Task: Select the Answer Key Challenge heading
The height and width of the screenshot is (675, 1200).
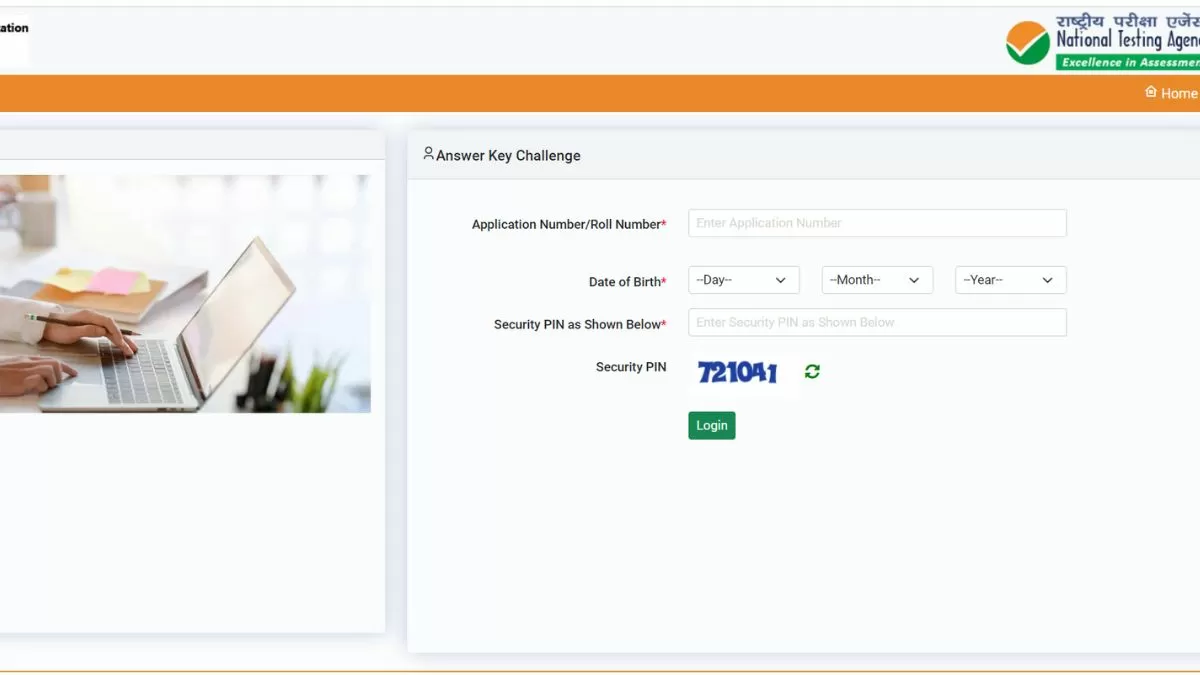Action: pos(508,155)
